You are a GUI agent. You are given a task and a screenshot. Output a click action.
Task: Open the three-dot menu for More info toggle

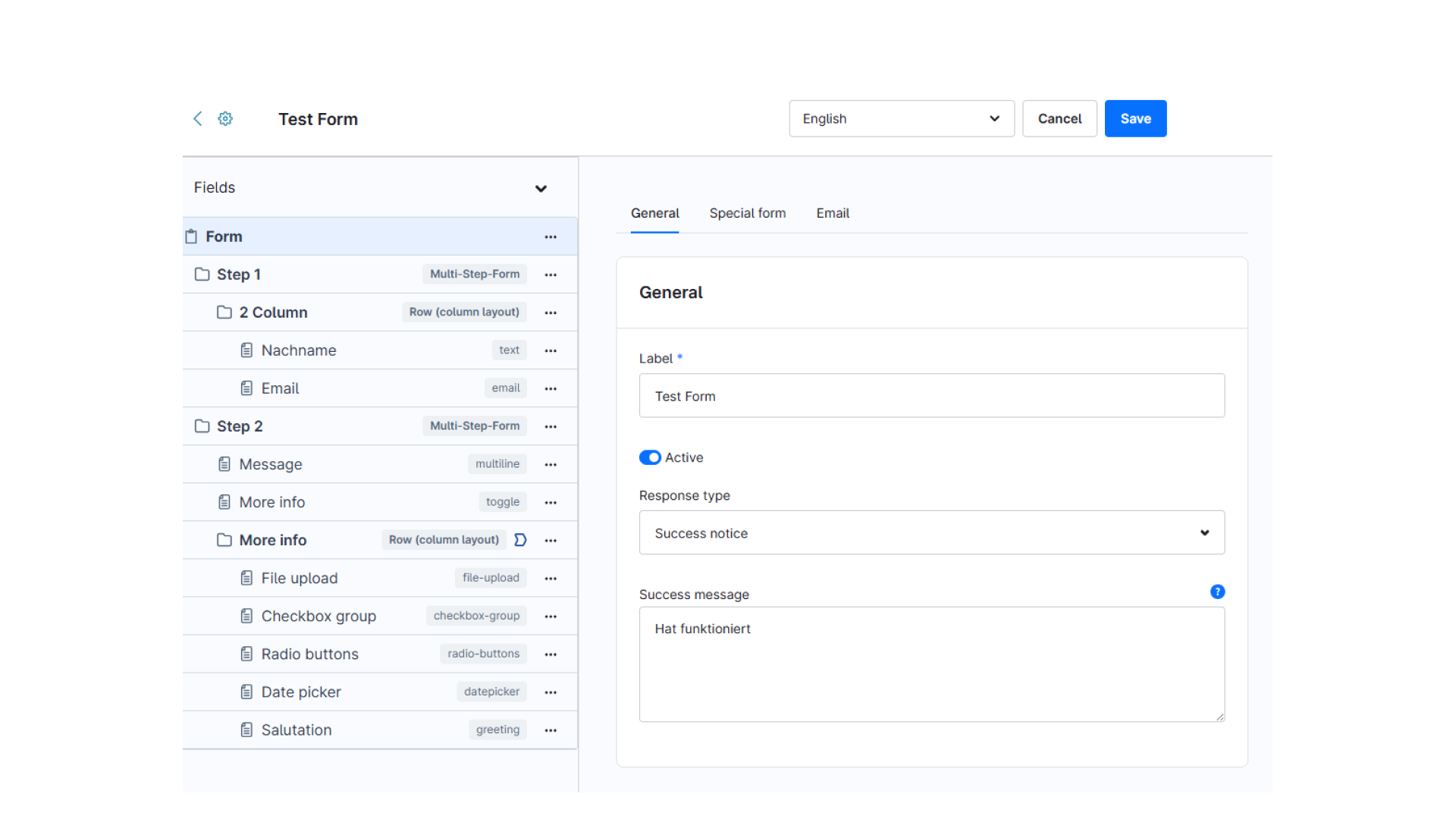(x=551, y=503)
